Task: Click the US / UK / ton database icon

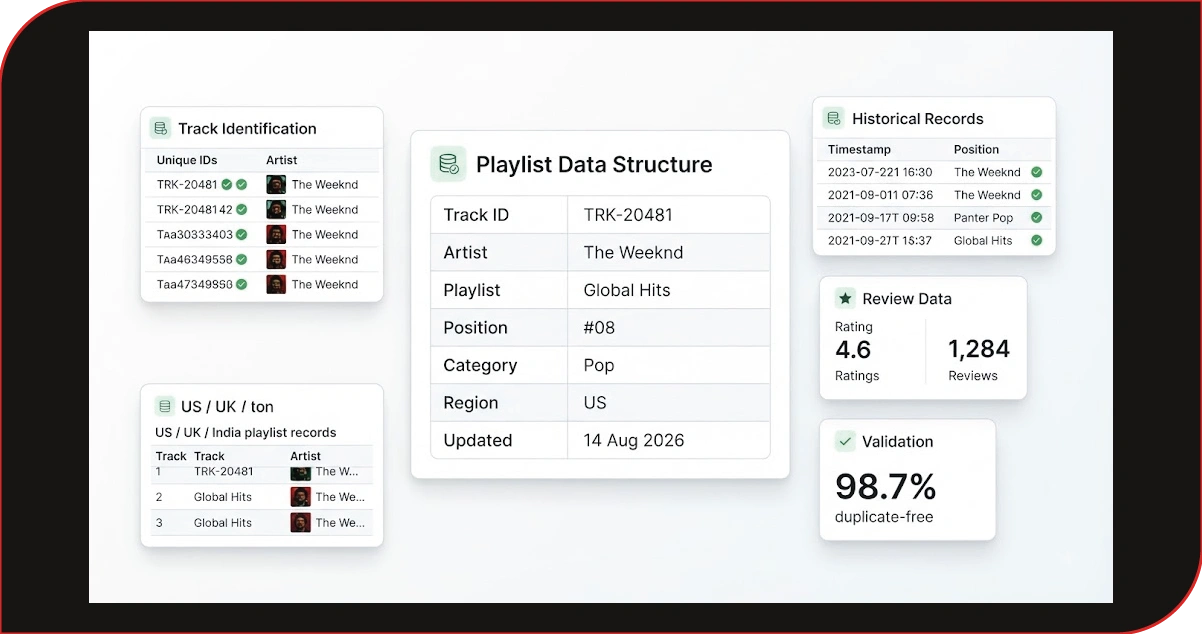Action: tap(164, 406)
